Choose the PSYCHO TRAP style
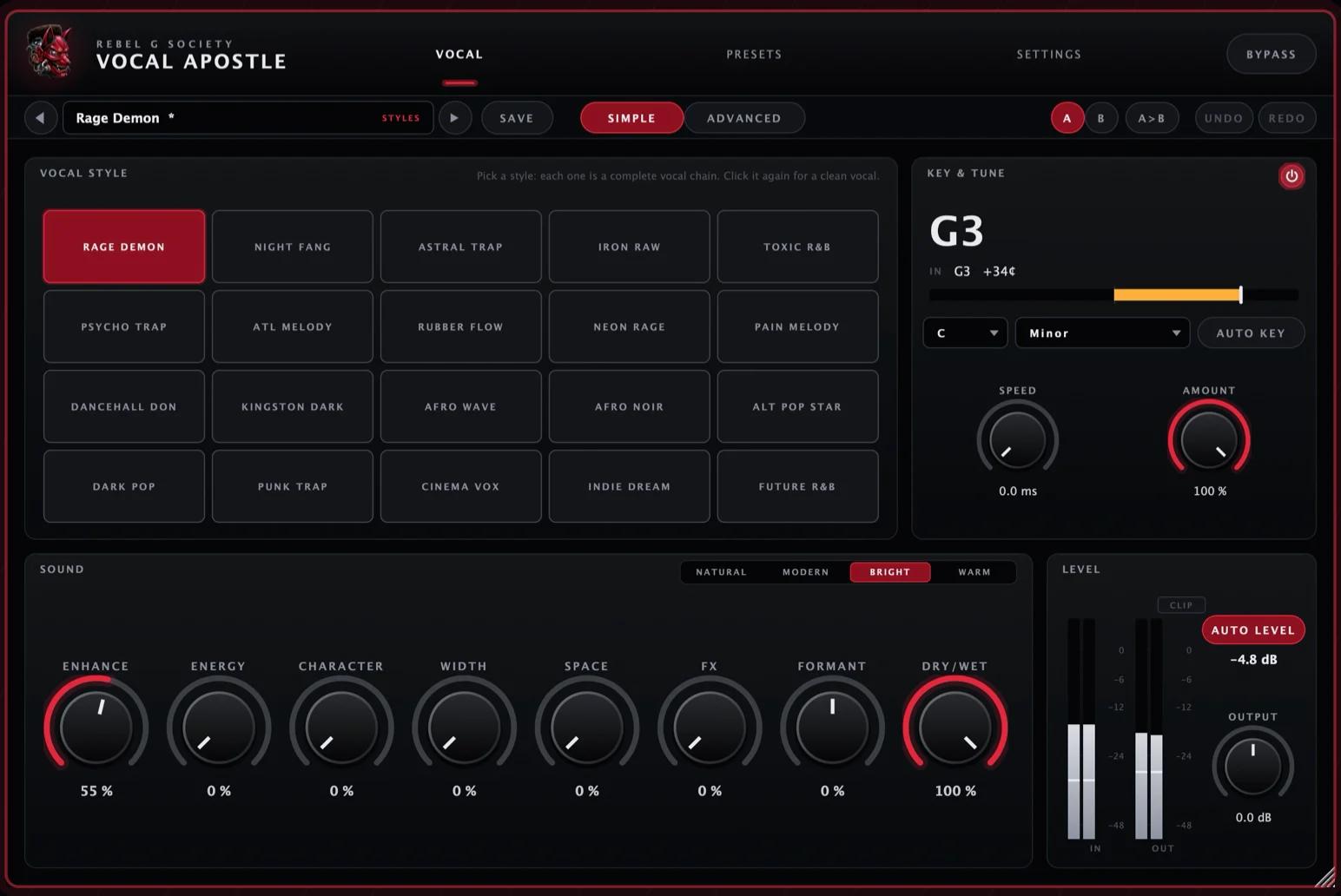The width and height of the screenshot is (1341, 896). pos(124,326)
